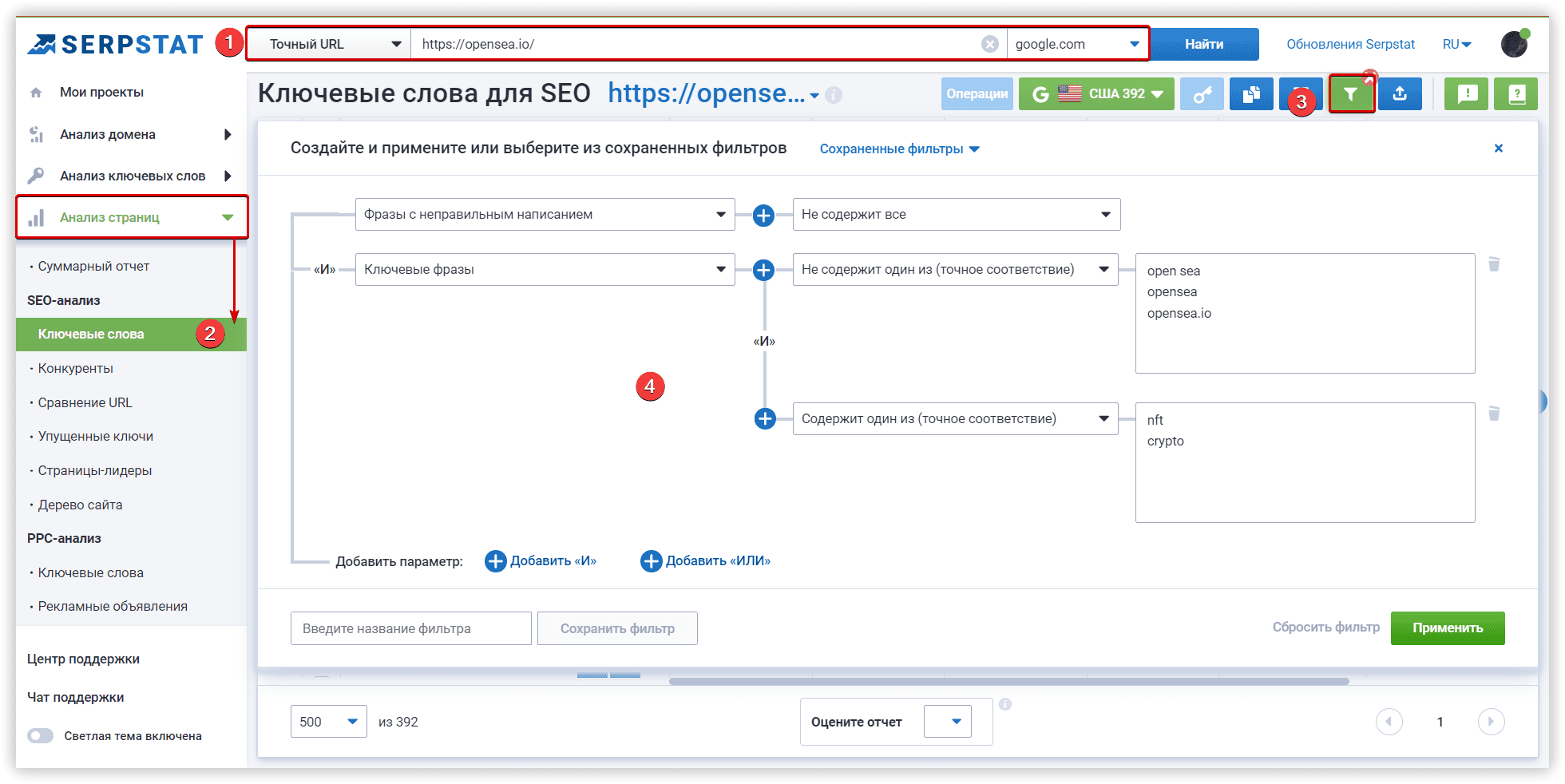This screenshot has height=784, width=1565.
Task: Close the filter panel with the X
Action: click(x=1499, y=148)
